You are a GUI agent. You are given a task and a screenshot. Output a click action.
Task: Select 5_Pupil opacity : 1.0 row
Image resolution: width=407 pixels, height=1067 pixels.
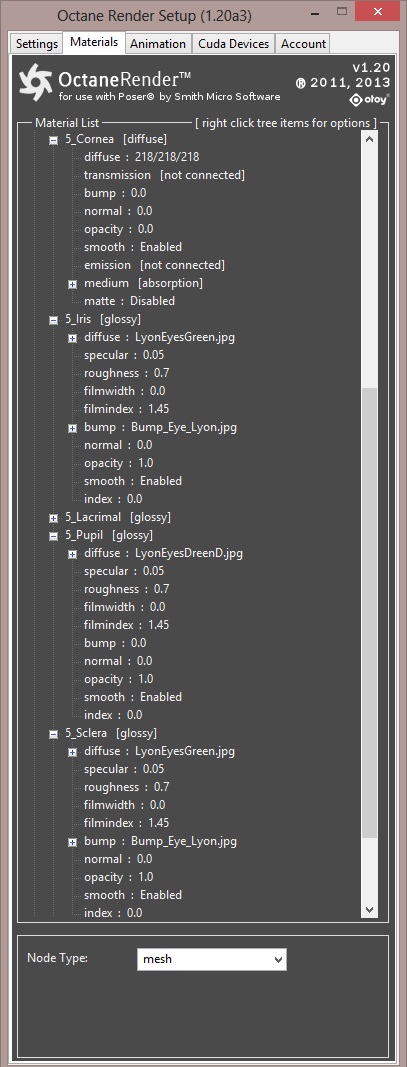point(118,679)
